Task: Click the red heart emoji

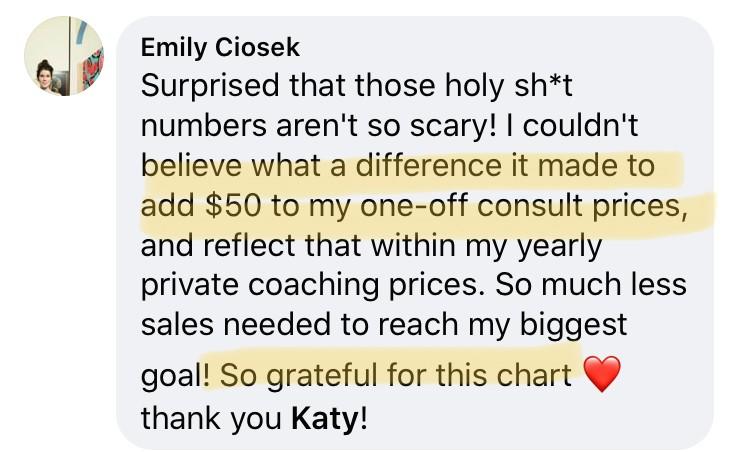Action: click(x=601, y=376)
